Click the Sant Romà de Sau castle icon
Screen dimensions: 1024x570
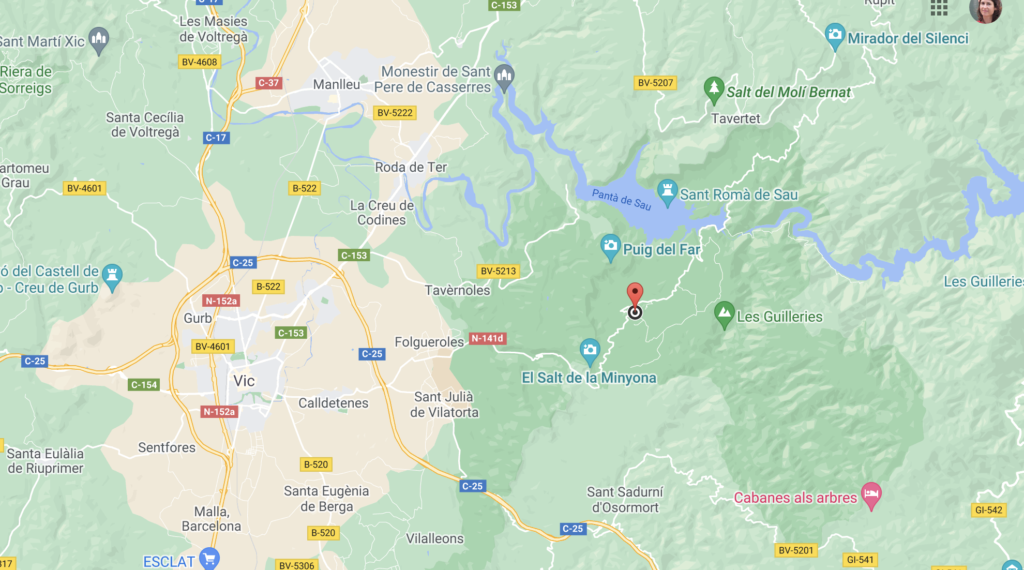[x=667, y=193]
